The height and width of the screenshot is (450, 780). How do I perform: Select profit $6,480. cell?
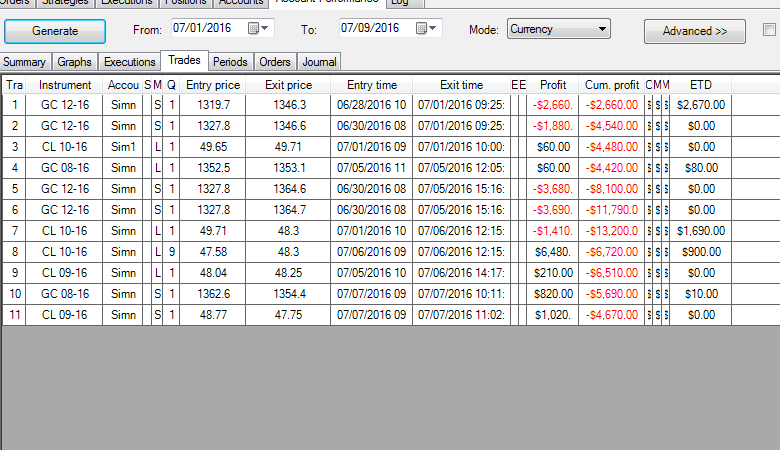pos(553,252)
